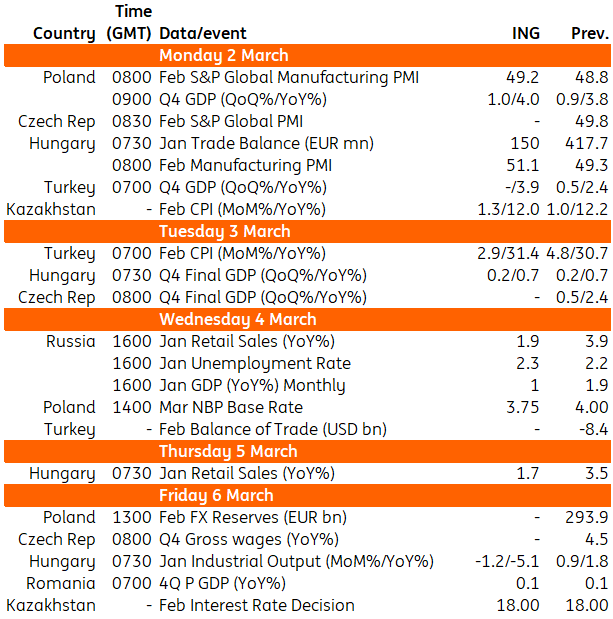This screenshot has height=619, width=613.
Task: Click the Country column header
Action: [64, 34]
